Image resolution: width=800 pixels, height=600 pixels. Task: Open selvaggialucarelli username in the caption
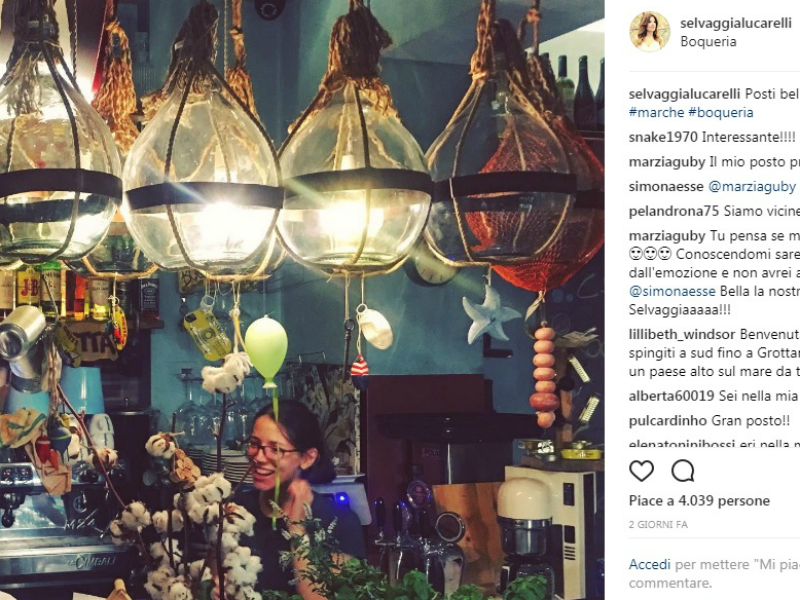[684, 94]
